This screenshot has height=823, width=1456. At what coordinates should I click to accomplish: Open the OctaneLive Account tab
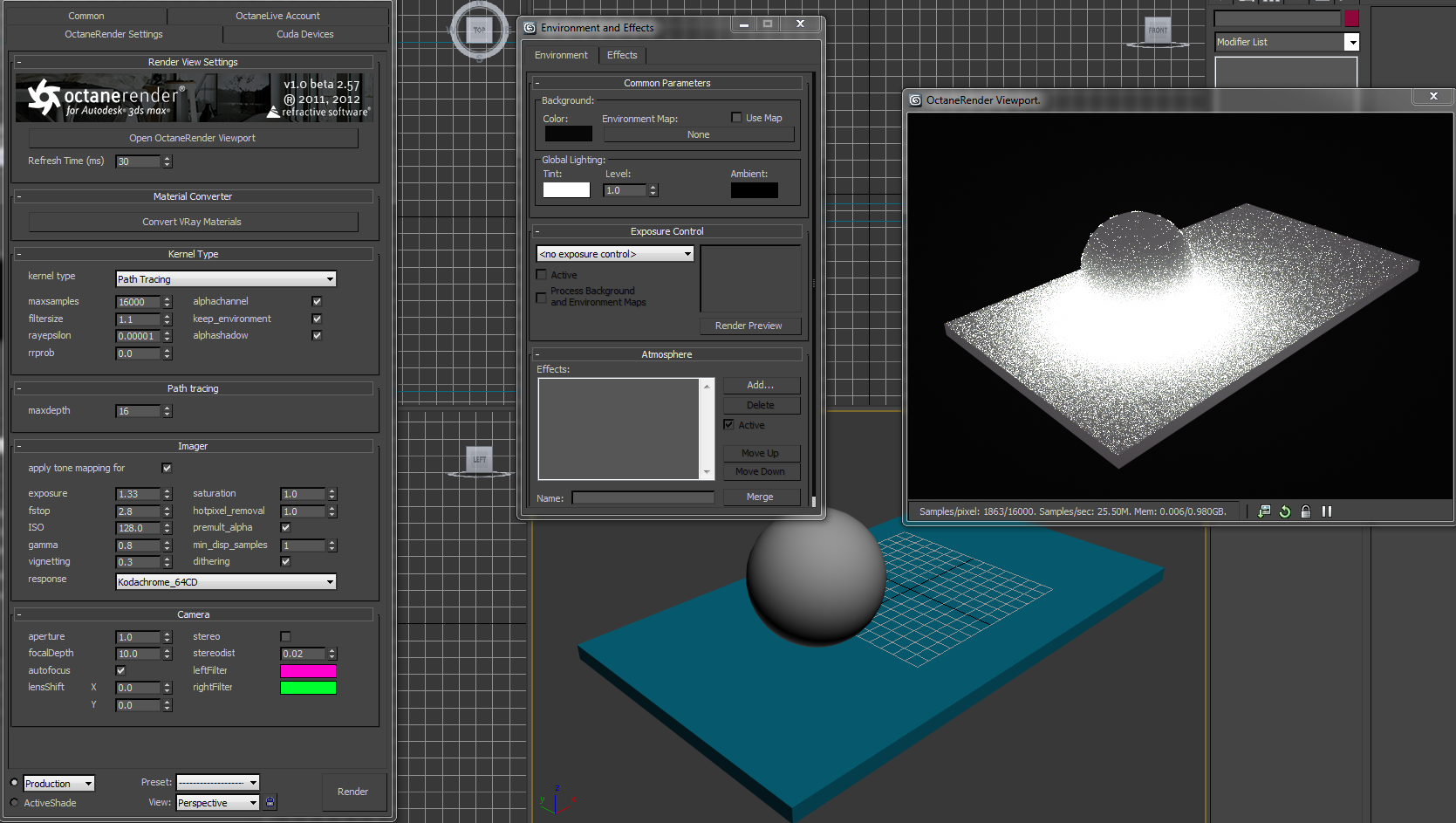pos(277,16)
